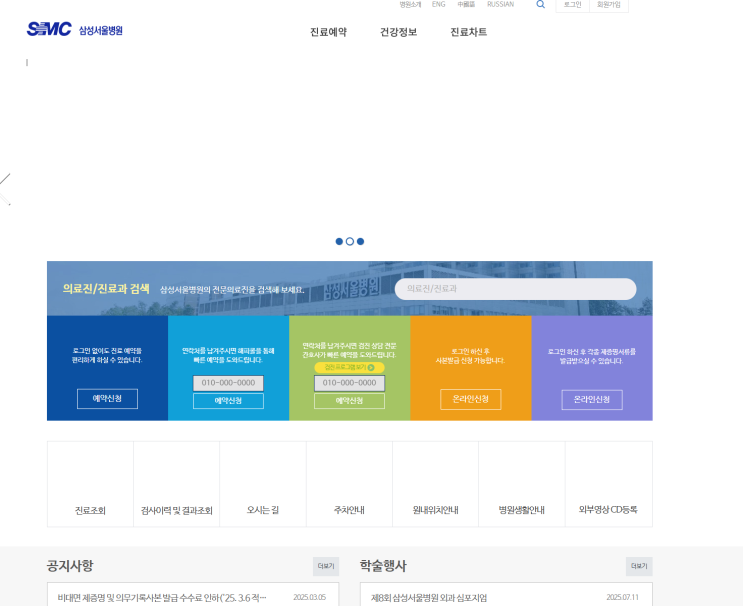
Task: Click 온라인신청 in the purple panel
Action: (x=592, y=400)
